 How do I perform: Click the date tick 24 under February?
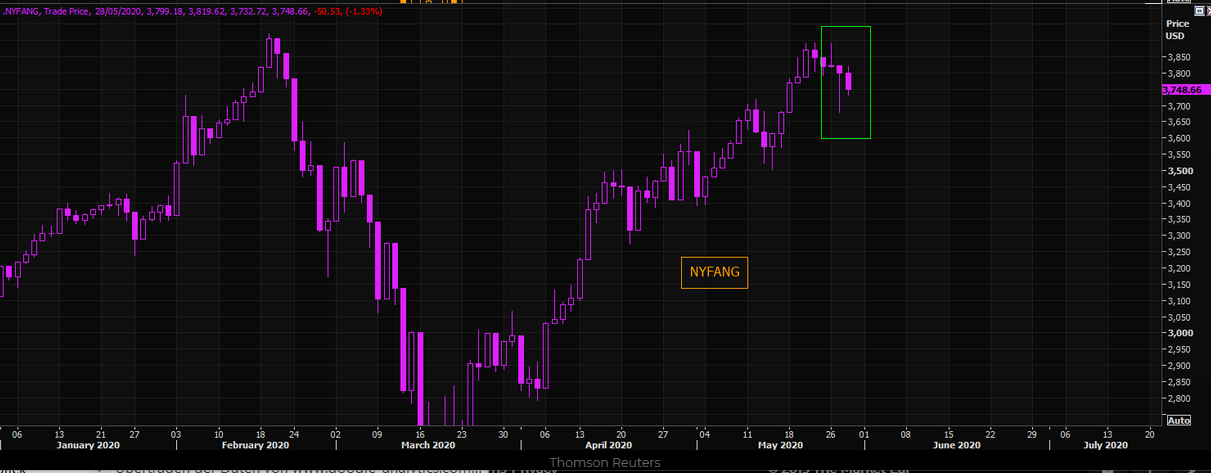pyautogui.click(x=294, y=434)
